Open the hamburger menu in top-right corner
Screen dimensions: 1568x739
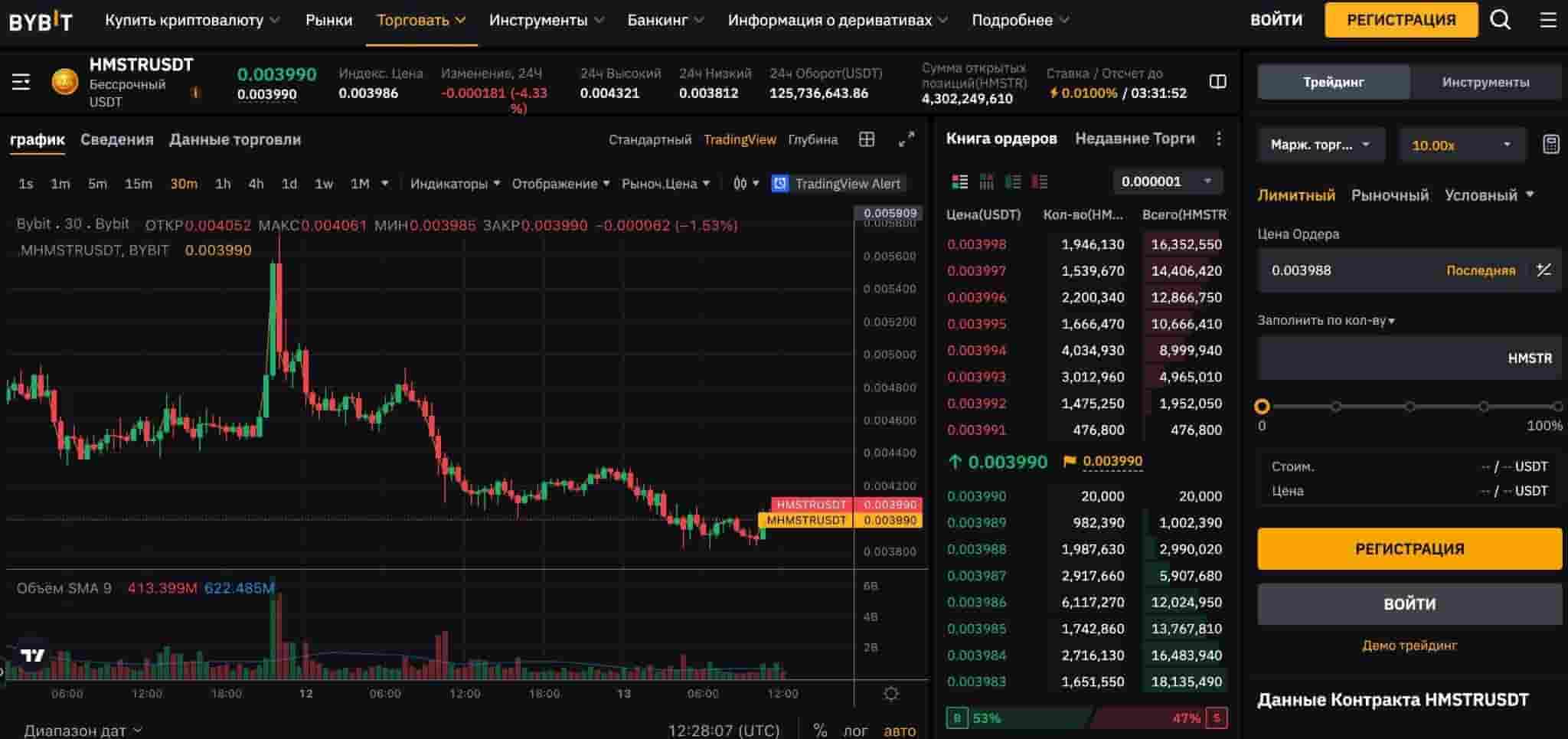tap(1547, 20)
